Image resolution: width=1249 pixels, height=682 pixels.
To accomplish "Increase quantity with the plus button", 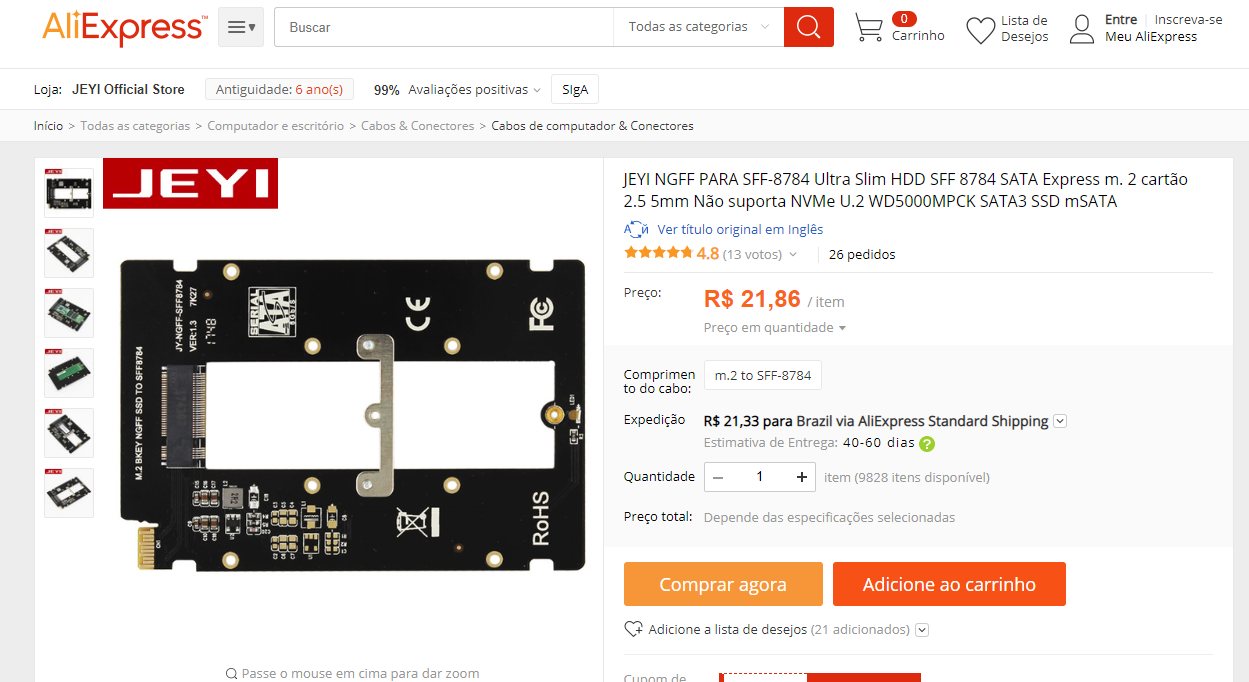I will tap(802, 477).
